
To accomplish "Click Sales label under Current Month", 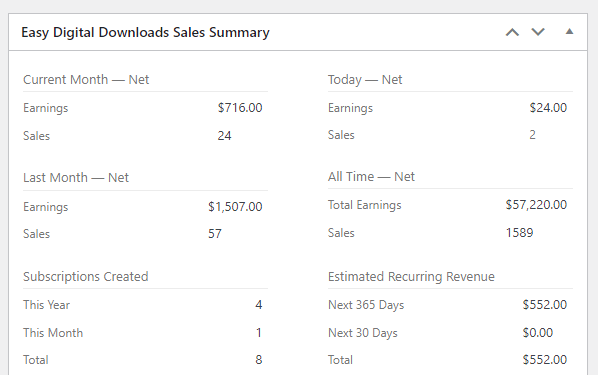I will [36, 136].
